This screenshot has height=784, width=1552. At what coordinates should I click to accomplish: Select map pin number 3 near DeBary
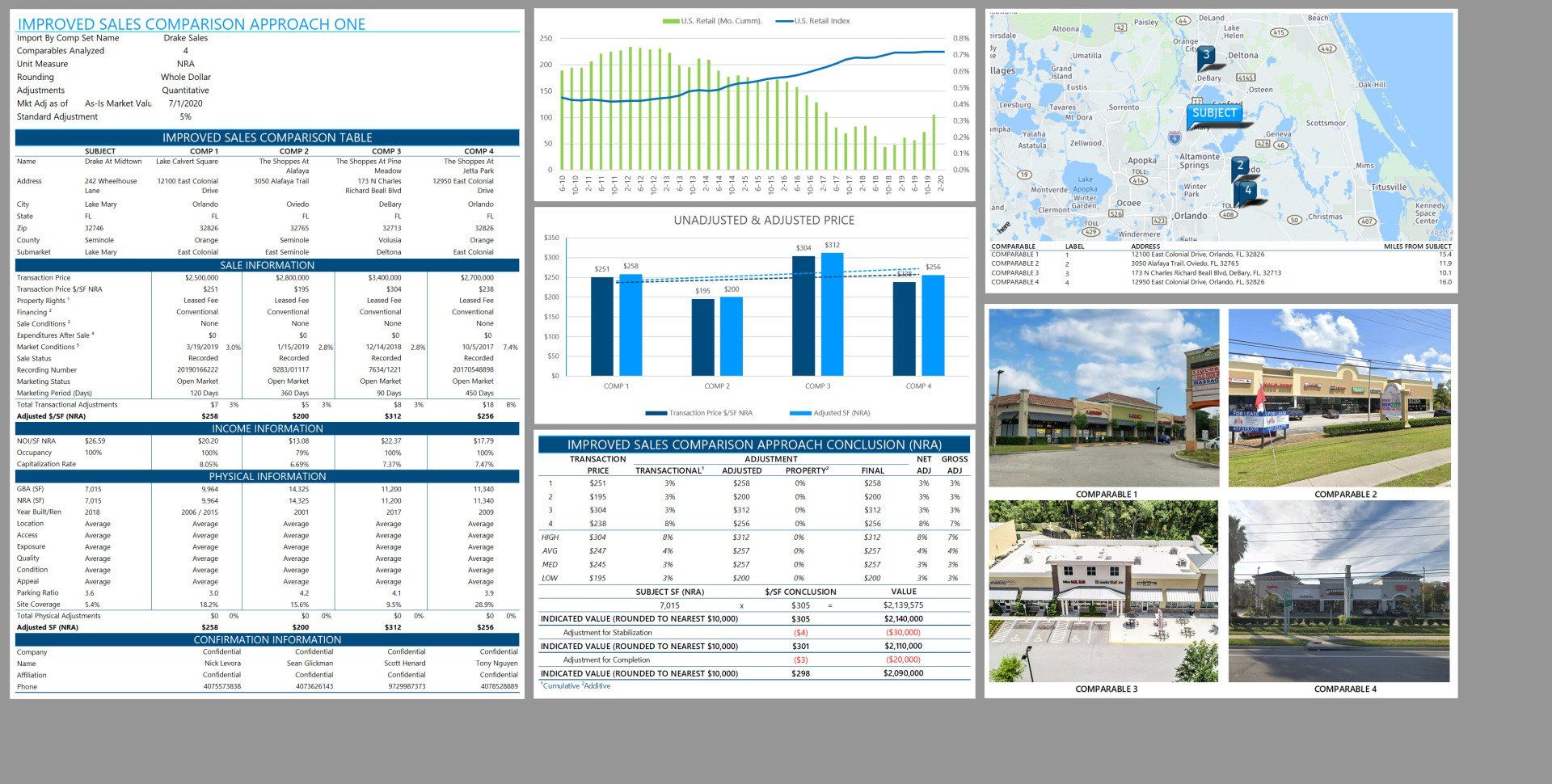1207,57
